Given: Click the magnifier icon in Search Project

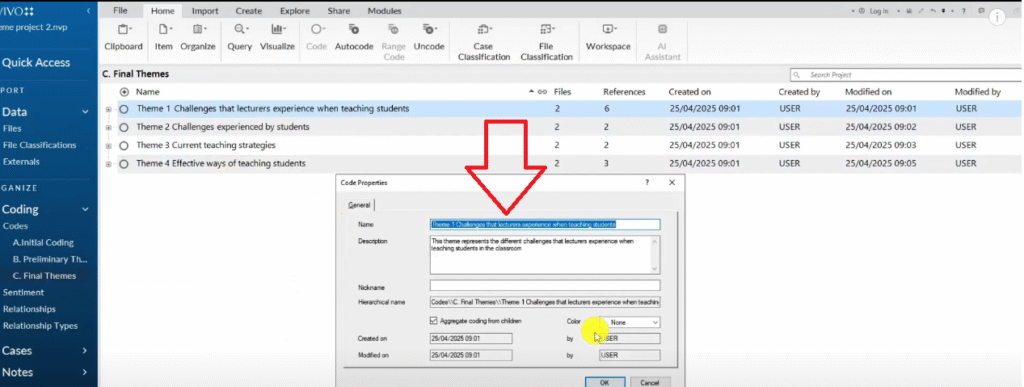Looking at the screenshot, I should point(798,75).
